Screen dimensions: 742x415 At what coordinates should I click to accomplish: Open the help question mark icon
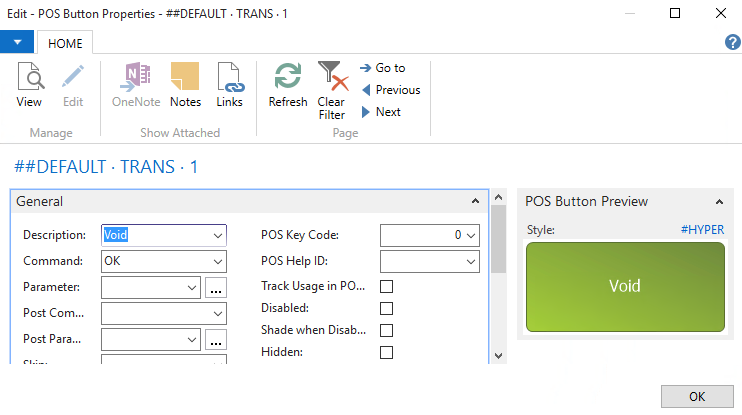[731, 42]
